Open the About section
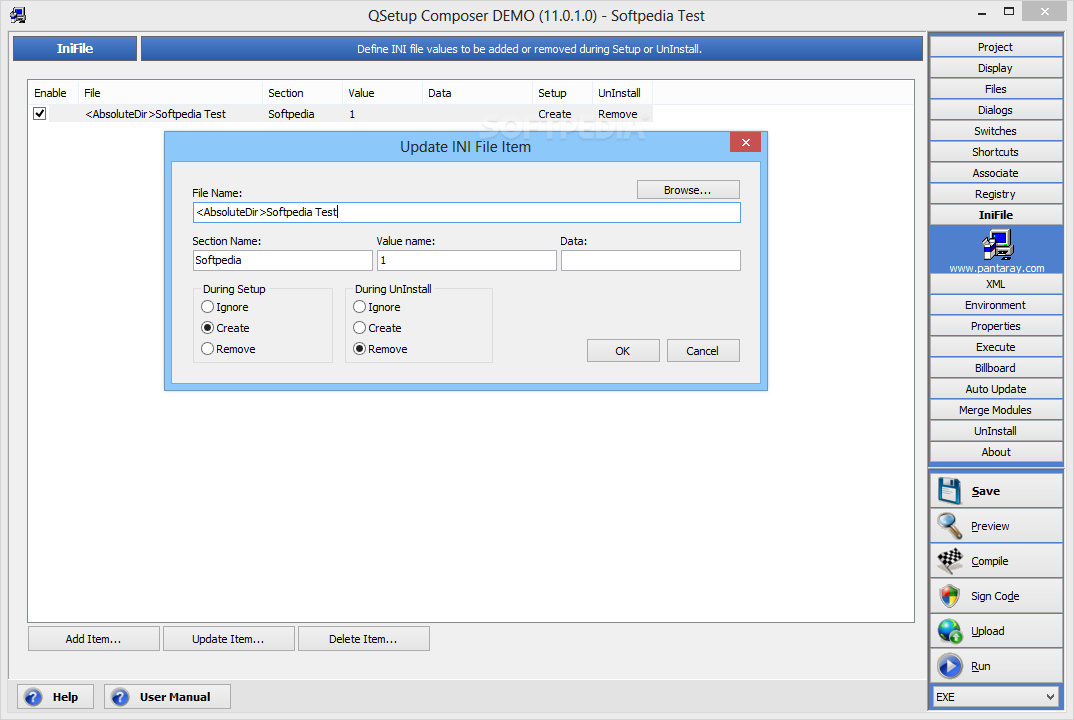 click(x=995, y=452)
